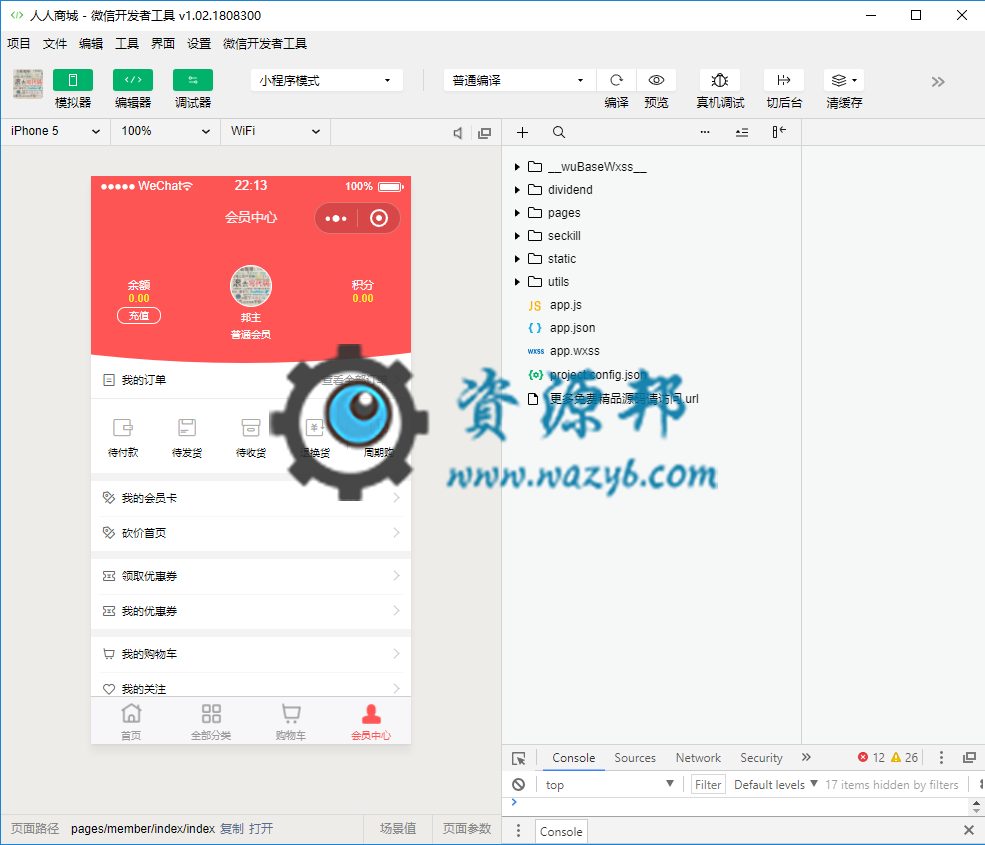The height and width of the screenshot is (845, 985).
Task: Click the user avatar in member center
Action: pyautogui.click(x=251, y=286)
